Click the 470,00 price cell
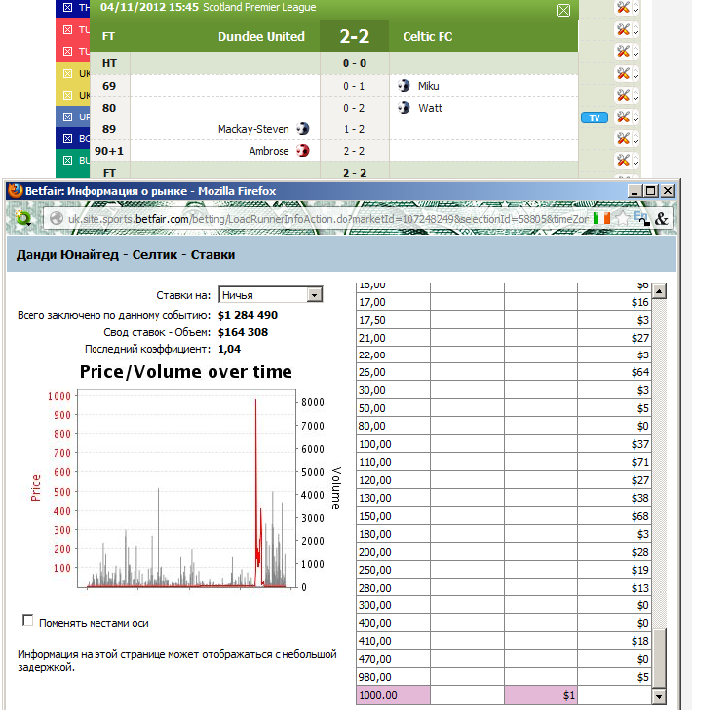The image size is (703, 713). [x=393, y=658]
